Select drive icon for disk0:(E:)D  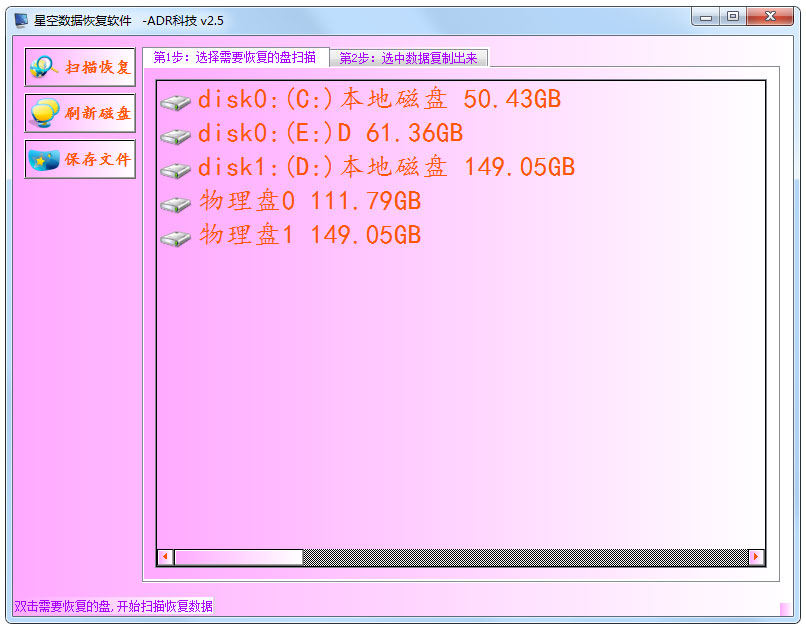tap(175, 136)
